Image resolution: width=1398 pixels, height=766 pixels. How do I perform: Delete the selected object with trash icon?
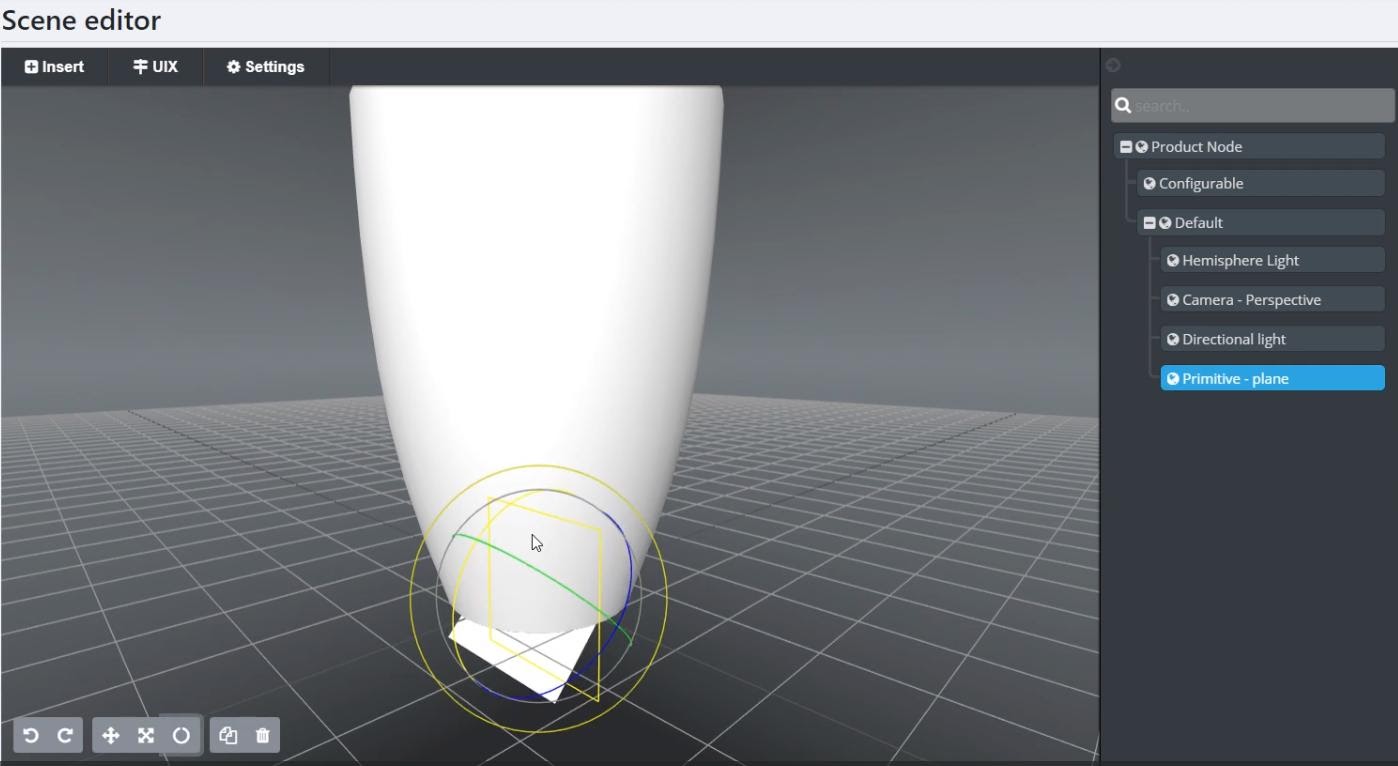[263, 736]
